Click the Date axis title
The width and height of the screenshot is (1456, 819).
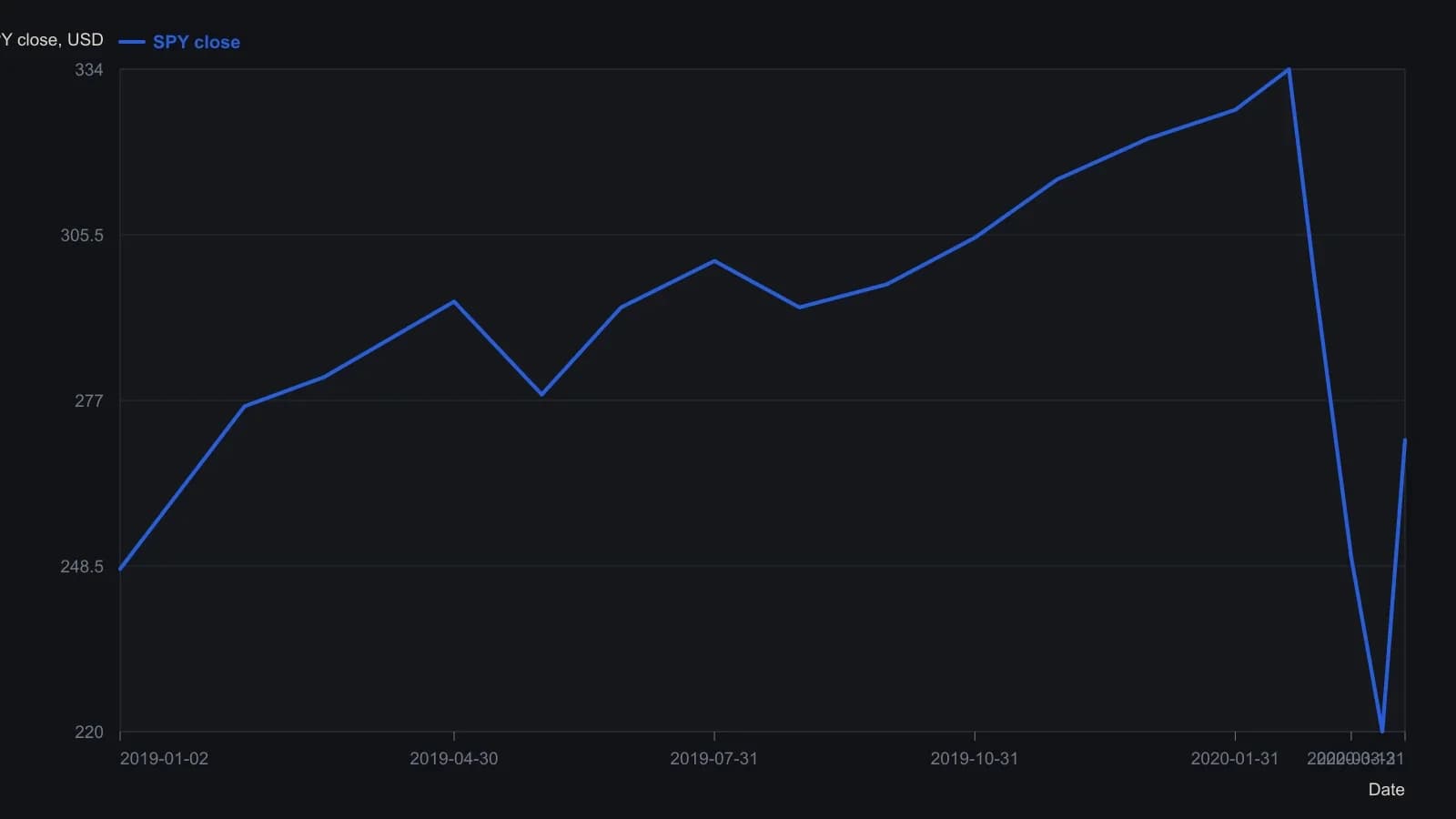point(1386,789)
